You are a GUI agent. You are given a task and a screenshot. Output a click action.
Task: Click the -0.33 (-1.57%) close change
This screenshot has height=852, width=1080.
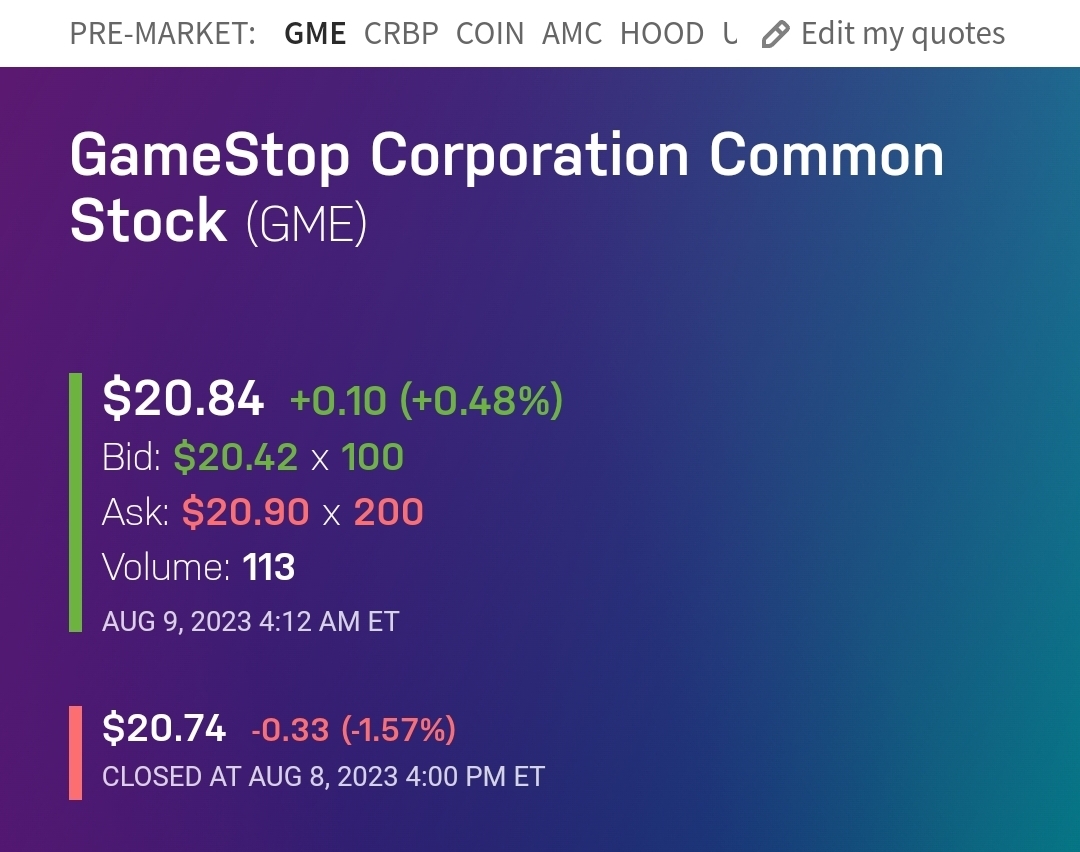(353, 730)
